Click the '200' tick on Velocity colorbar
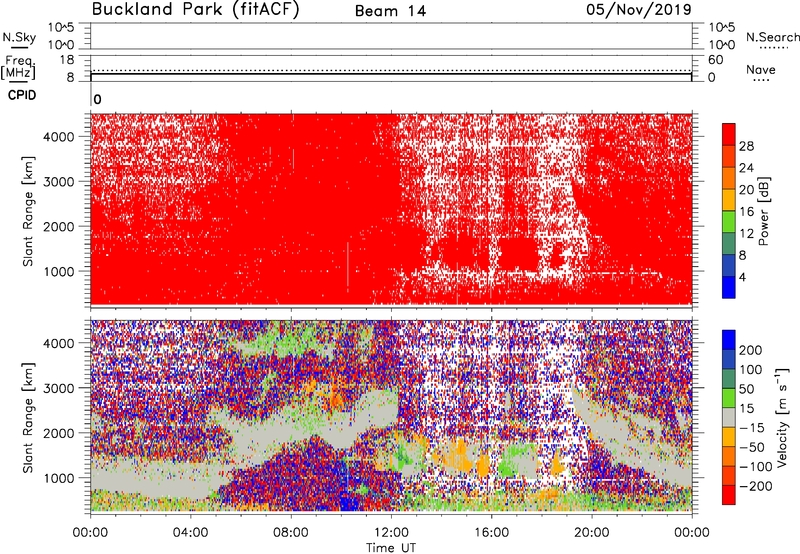 point(750,350)
